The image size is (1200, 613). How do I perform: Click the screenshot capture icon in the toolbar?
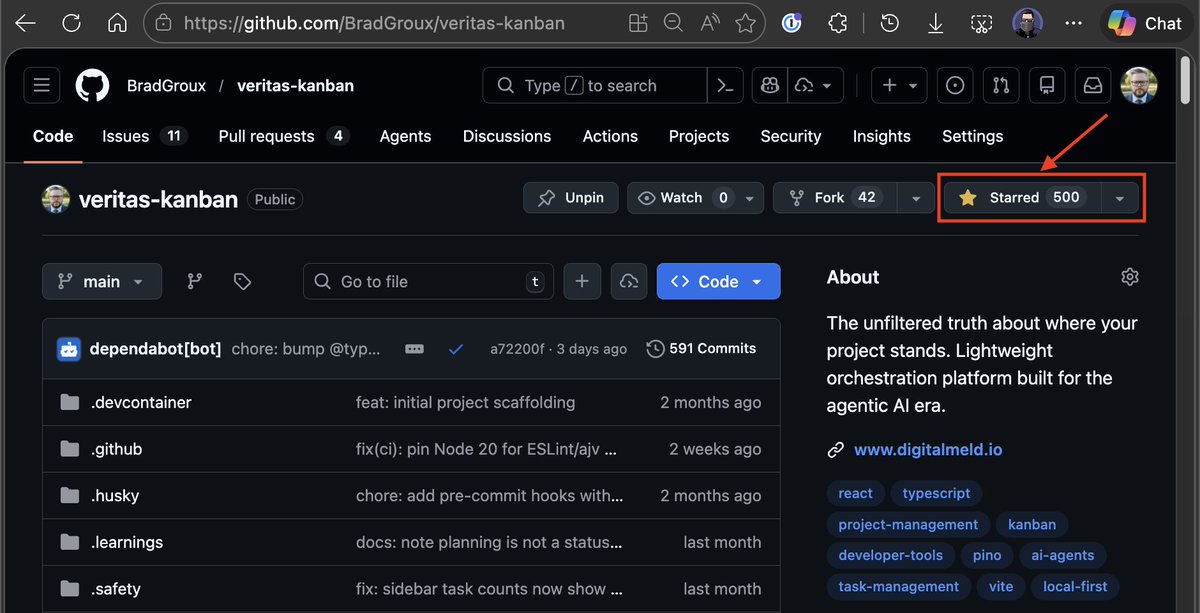(982, 23)
